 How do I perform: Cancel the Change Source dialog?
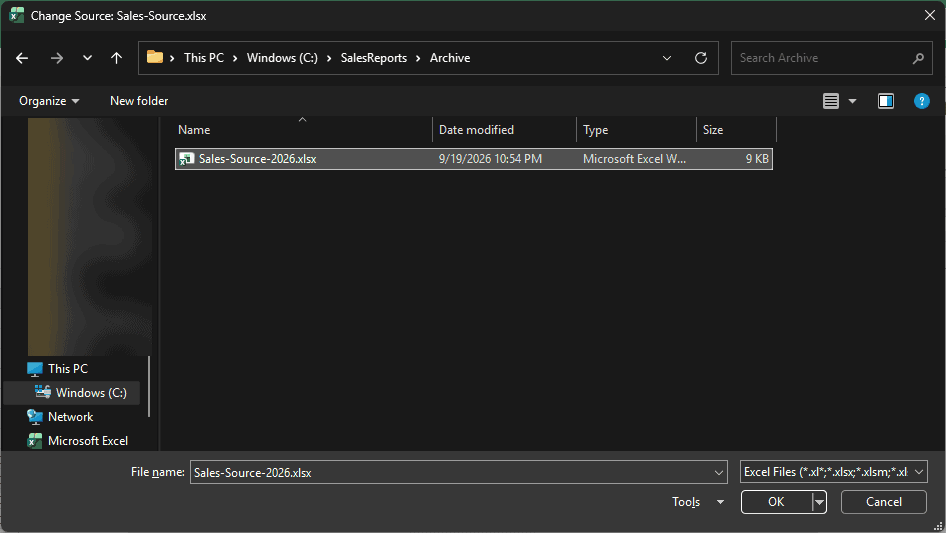coord(884,502)
